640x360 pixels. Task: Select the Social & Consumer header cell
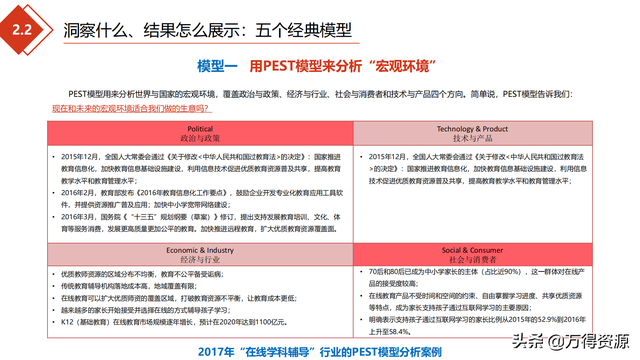(x=473, y=255)
